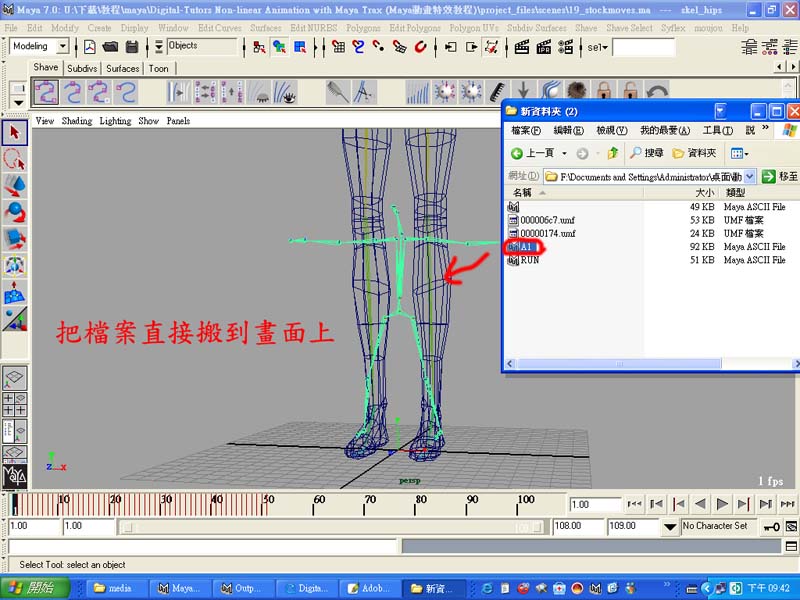The height and width of the screenshot is (600, 800).
Task: Click the down arrow shelf icon
Action: click(x=523, y=91)
